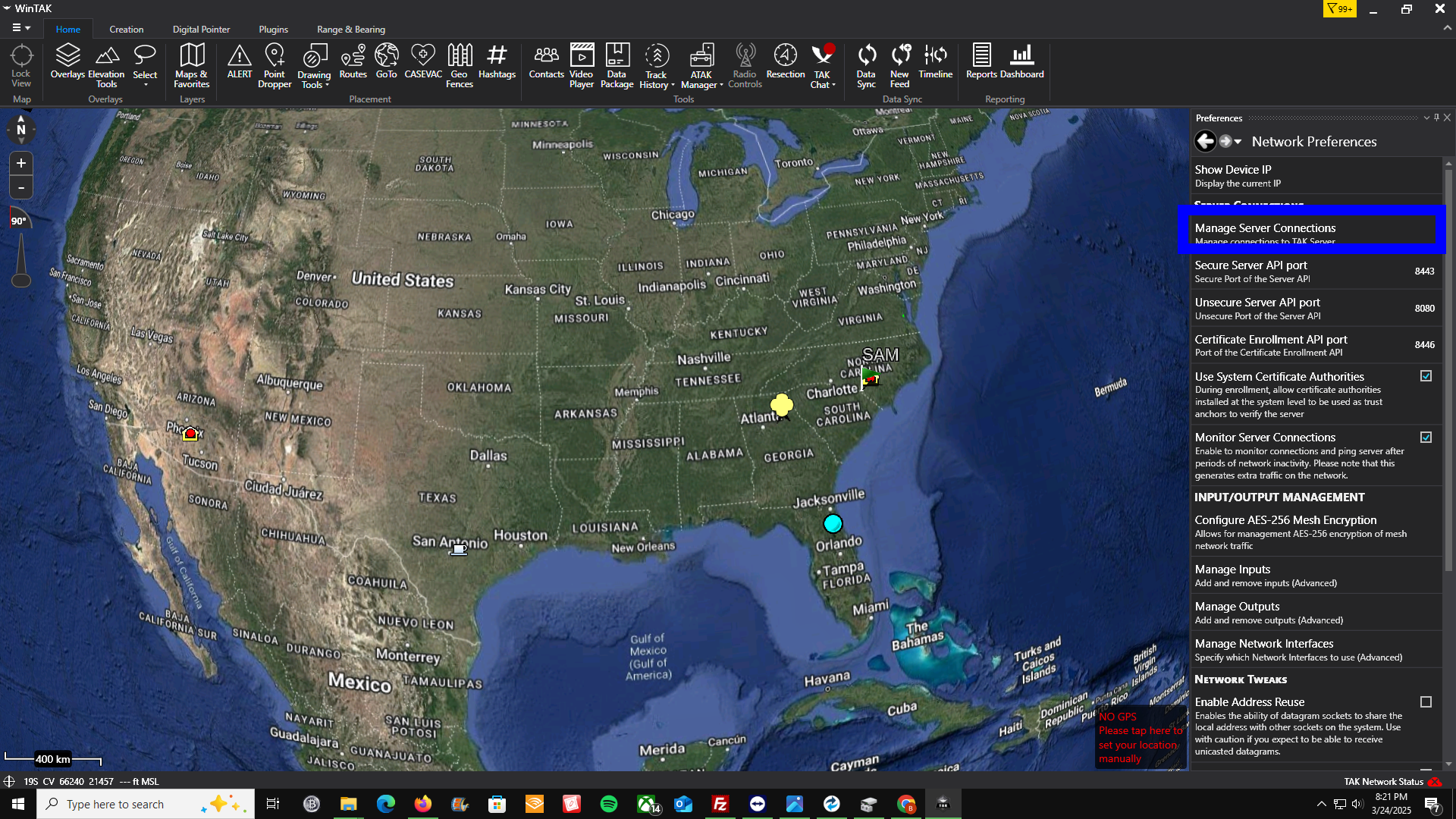
Task: Expand ATAK Manager dropdown arrow
Action: pyautogui.click(x=721, y=85)
